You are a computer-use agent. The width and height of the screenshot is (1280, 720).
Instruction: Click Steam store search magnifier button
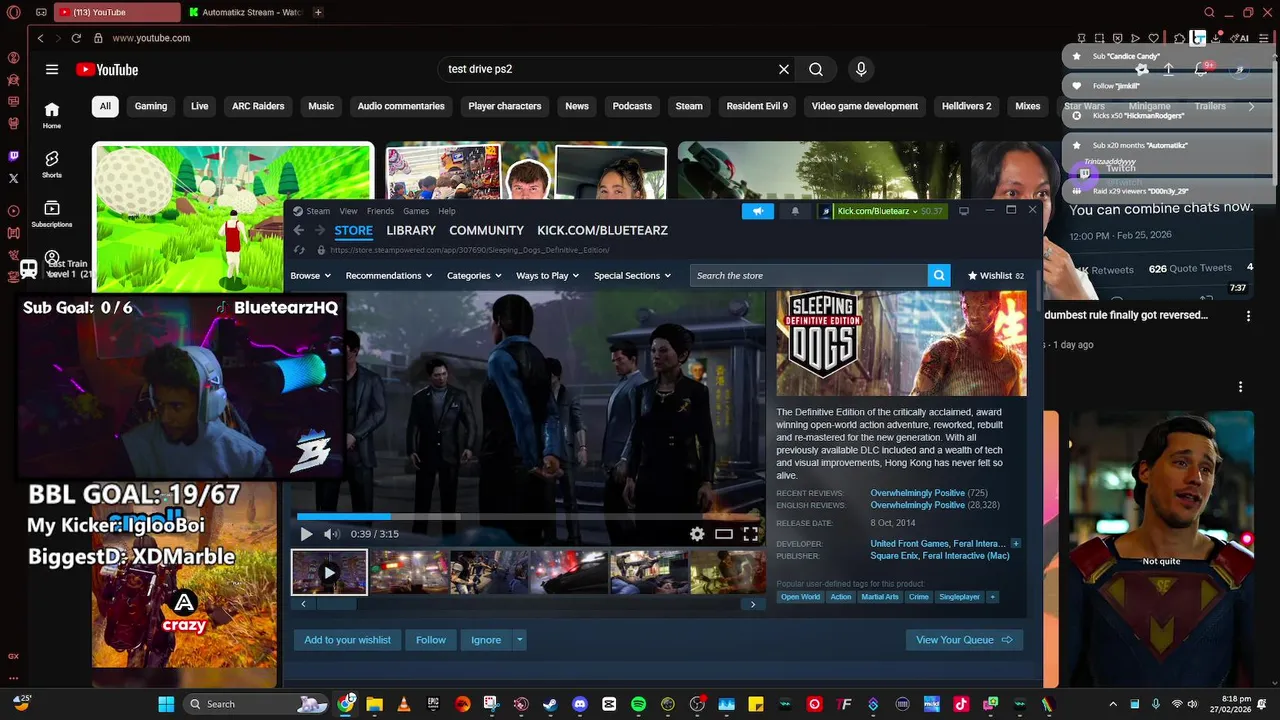click(x=938, y=275)
